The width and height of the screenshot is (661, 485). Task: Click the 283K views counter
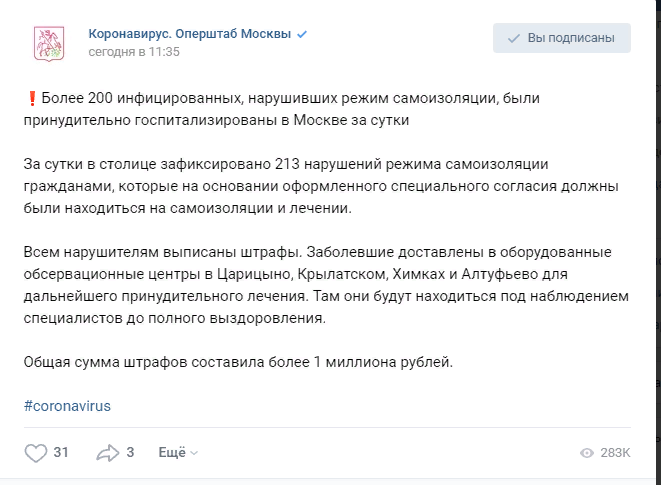coord(615,453)
